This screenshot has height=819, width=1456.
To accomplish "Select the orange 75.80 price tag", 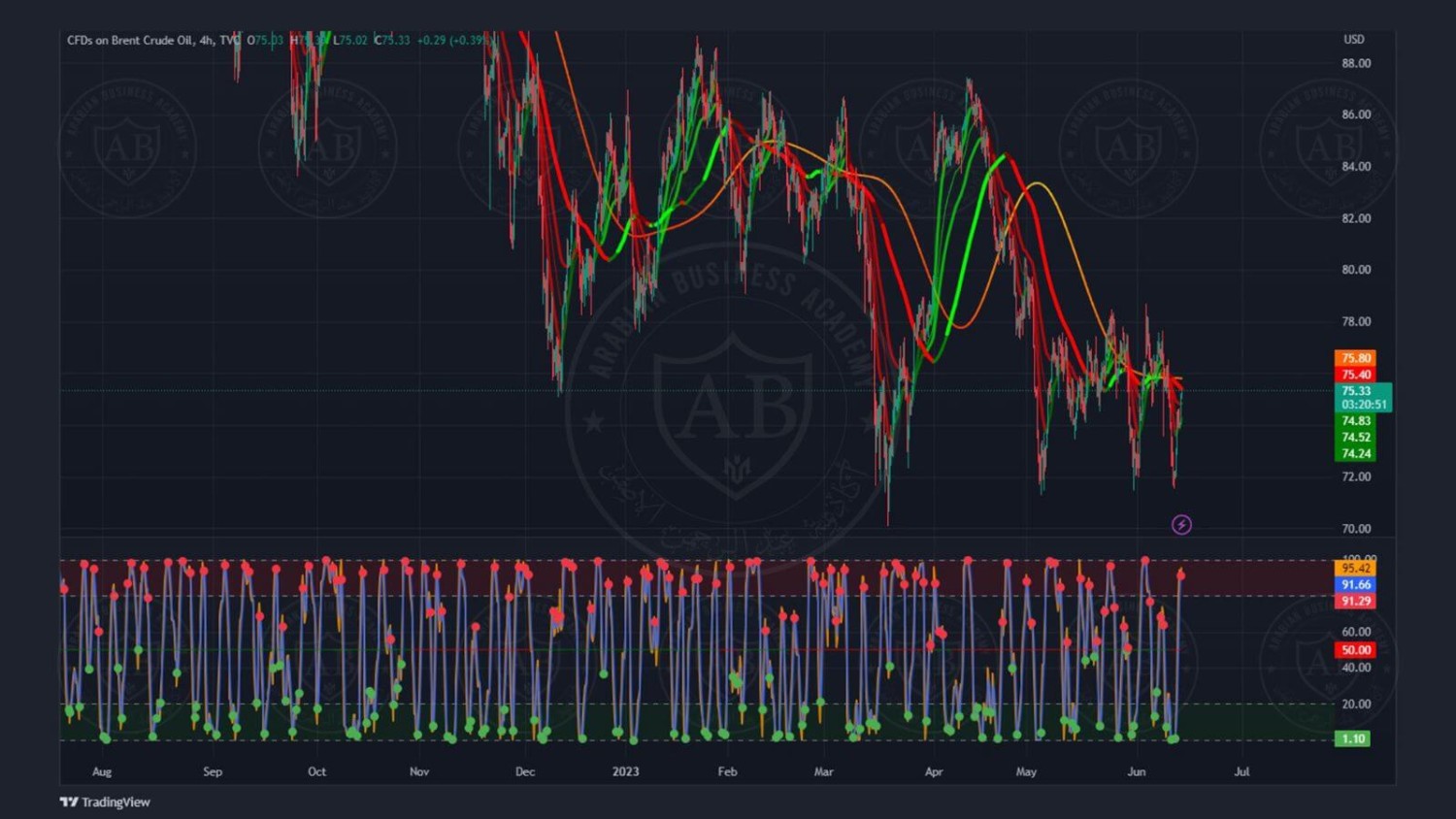I will [1355, 358].
